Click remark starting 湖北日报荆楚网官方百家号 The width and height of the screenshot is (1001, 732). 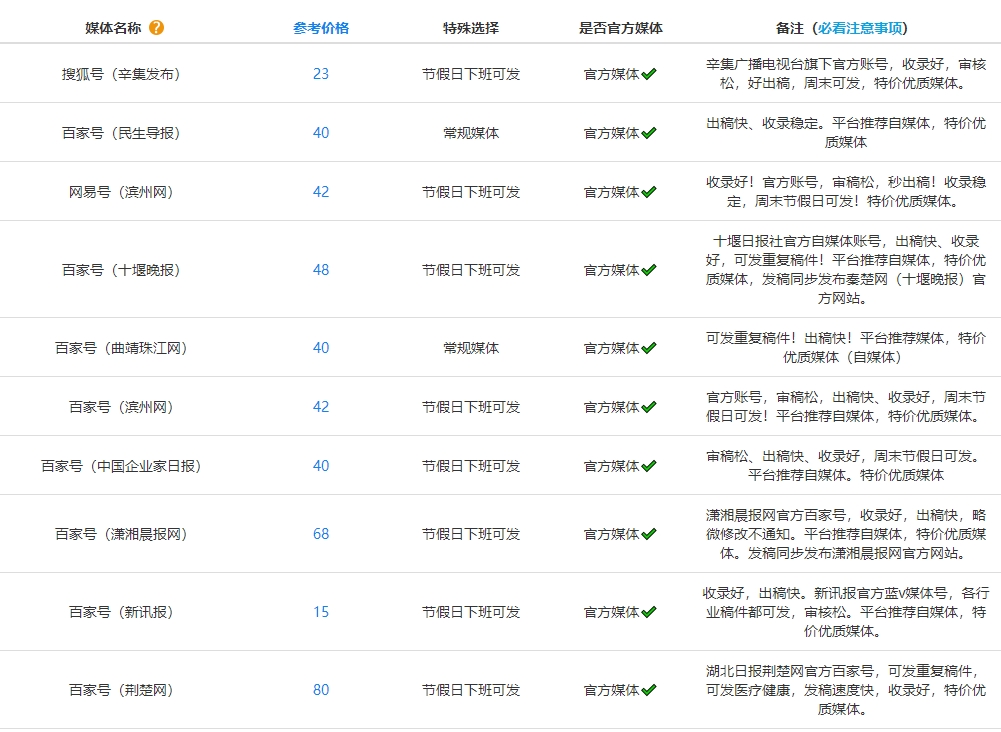point(846,690)
